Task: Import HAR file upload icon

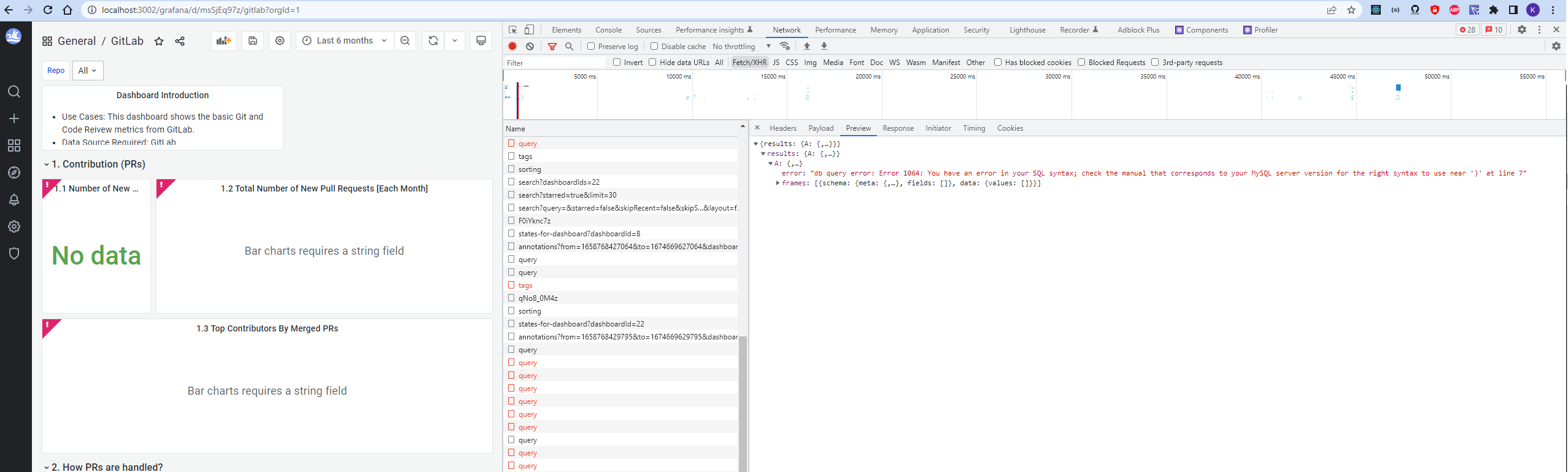Action: coord(807,46)
